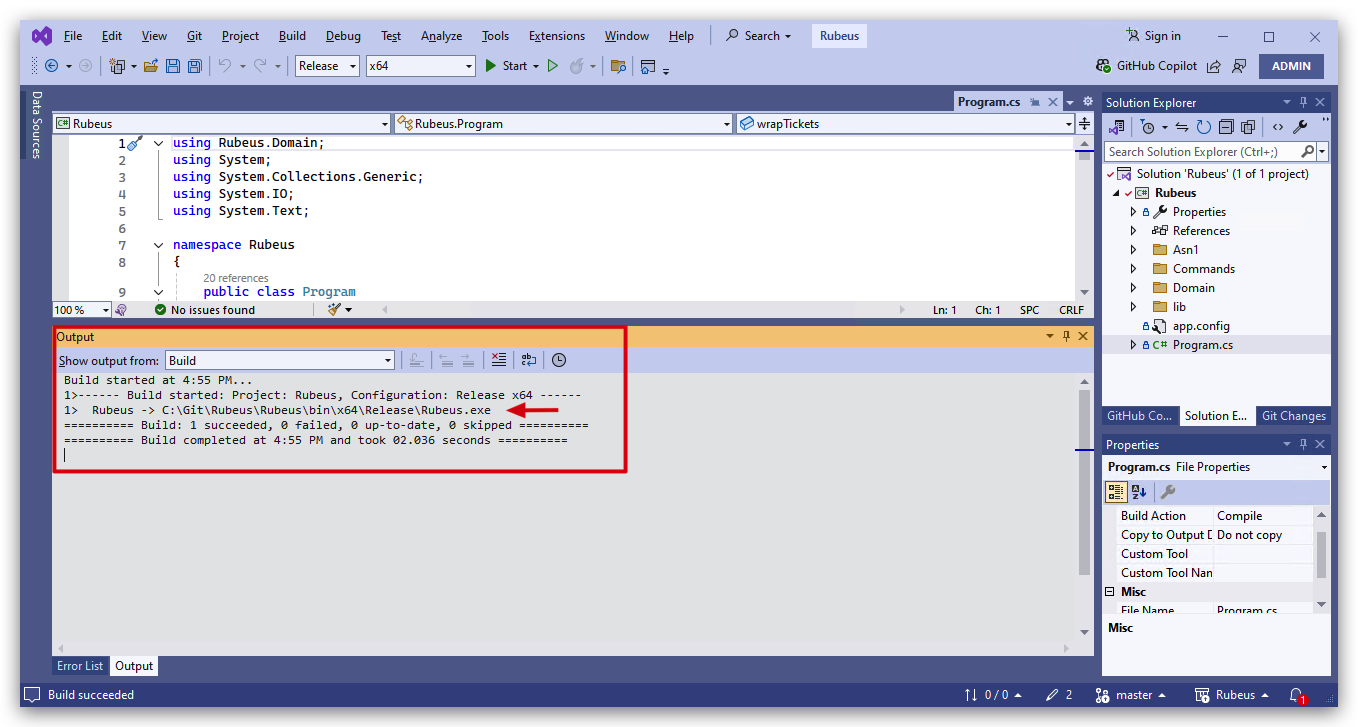Screen dimensions: 1358x727
Task: Click the Property Pages wrench in Properties
Action: tap(1167, 491)
